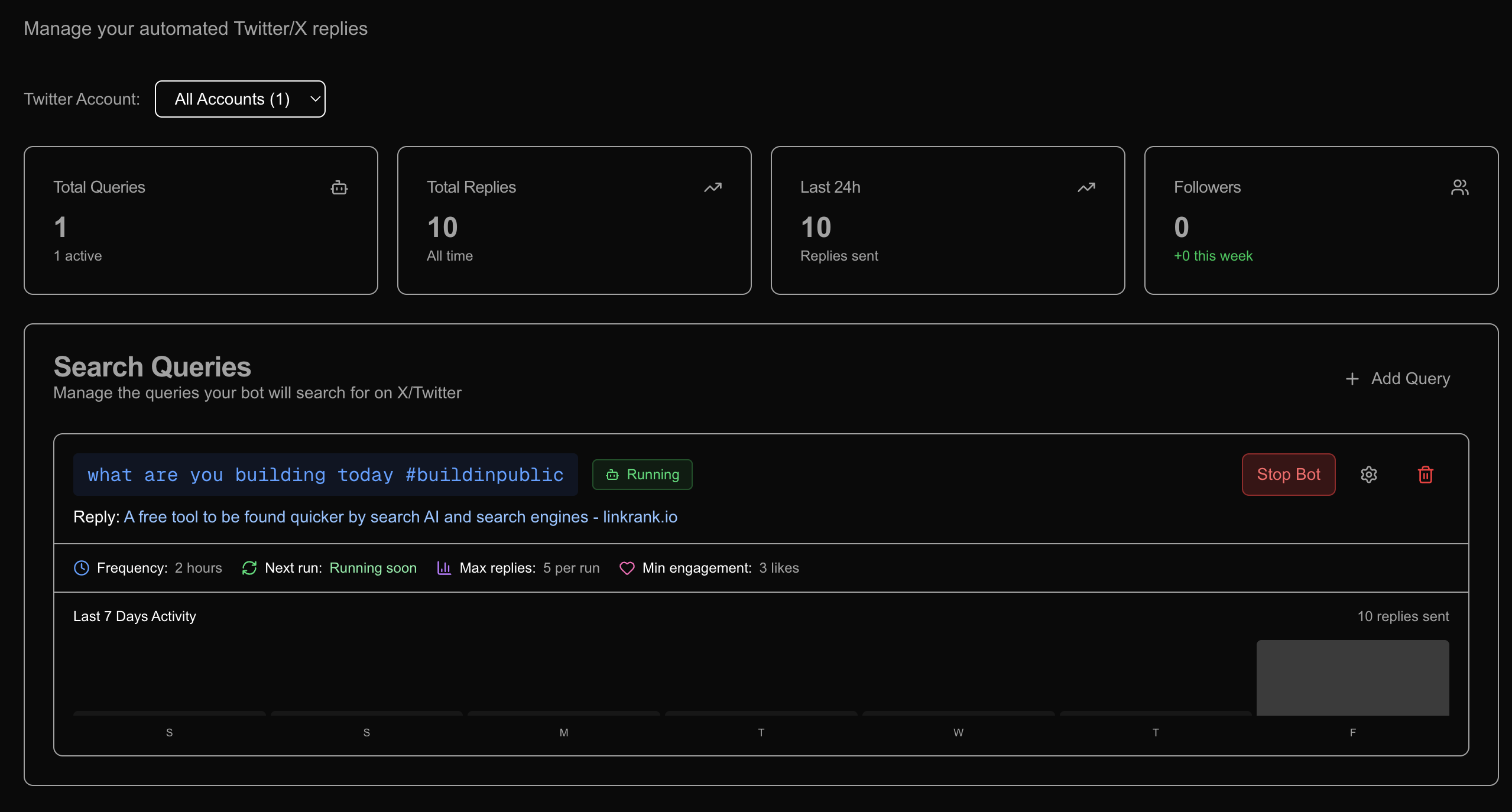Open the linkrank.io reply text link
The width and height of the screenshot is (1512, 812).
click(400, 517)
